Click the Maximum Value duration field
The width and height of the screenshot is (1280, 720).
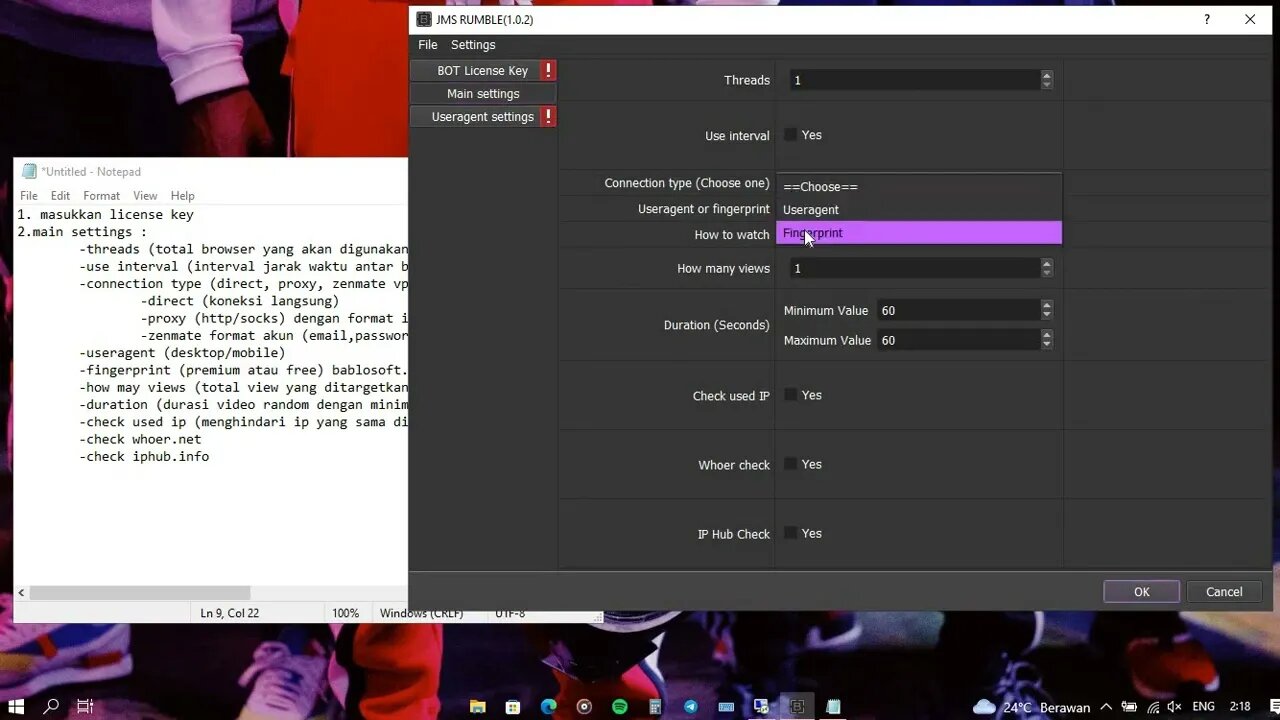[958, 340]
